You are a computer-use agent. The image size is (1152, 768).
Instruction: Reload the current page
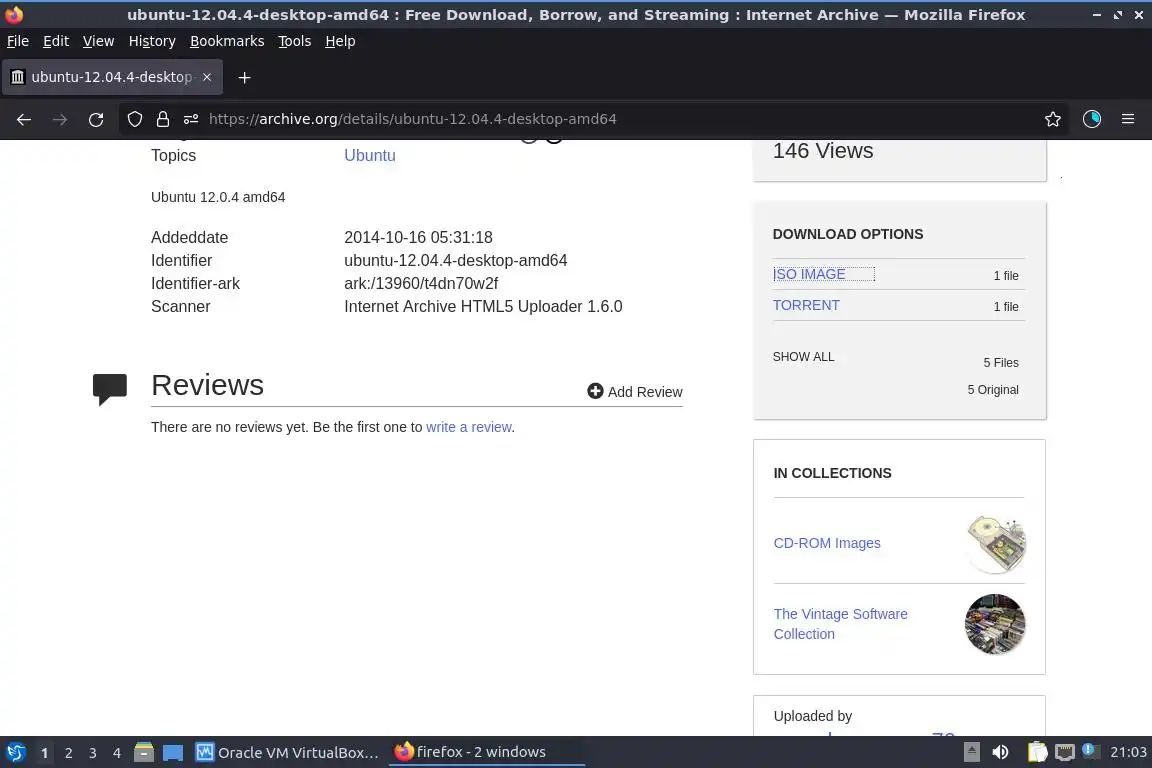pyautogui.click(x=96, y=119)
